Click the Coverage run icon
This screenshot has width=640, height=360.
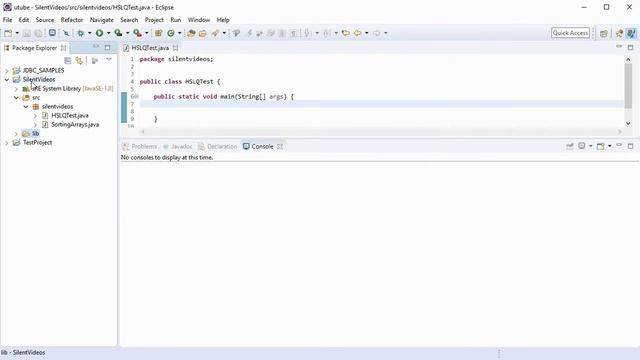click(118, 33)
